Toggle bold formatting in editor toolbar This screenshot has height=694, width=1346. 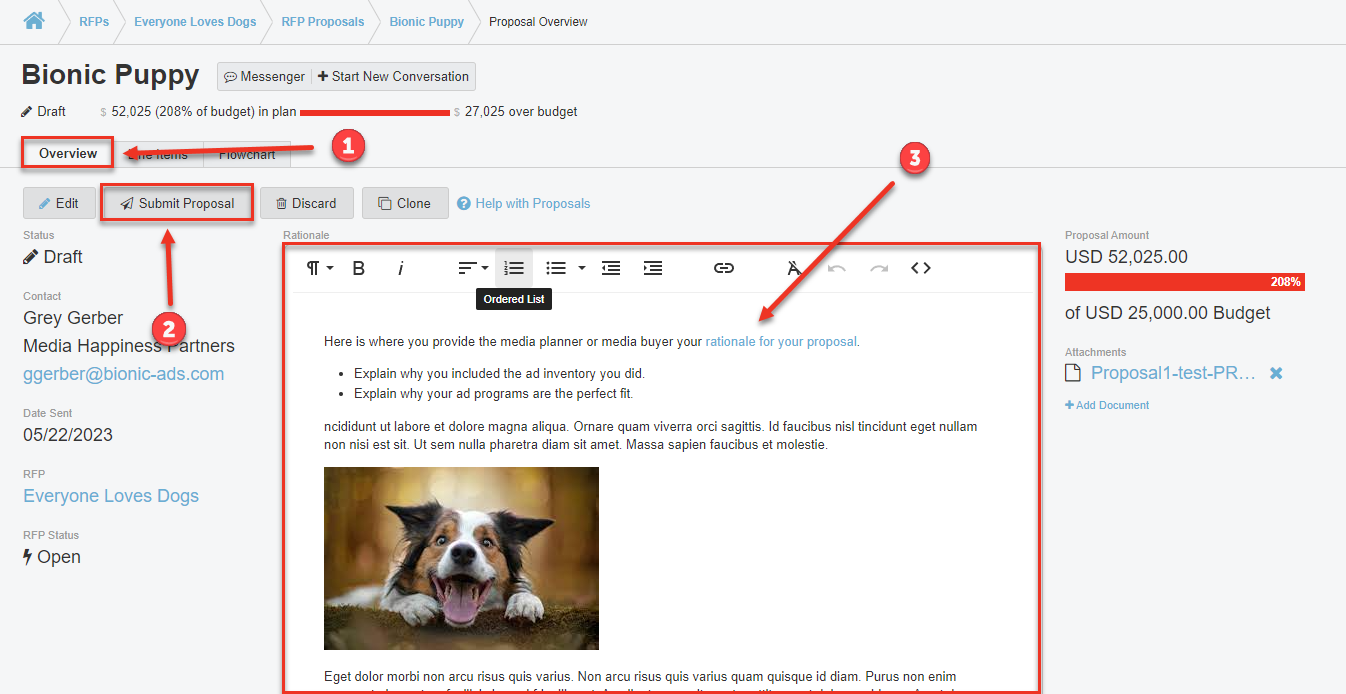(359, 268)
